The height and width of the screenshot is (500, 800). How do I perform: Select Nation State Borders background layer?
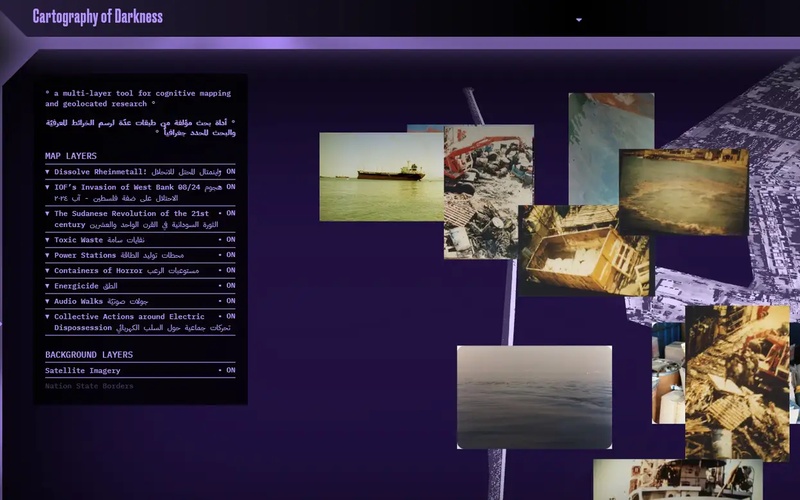tap(89, 386)
